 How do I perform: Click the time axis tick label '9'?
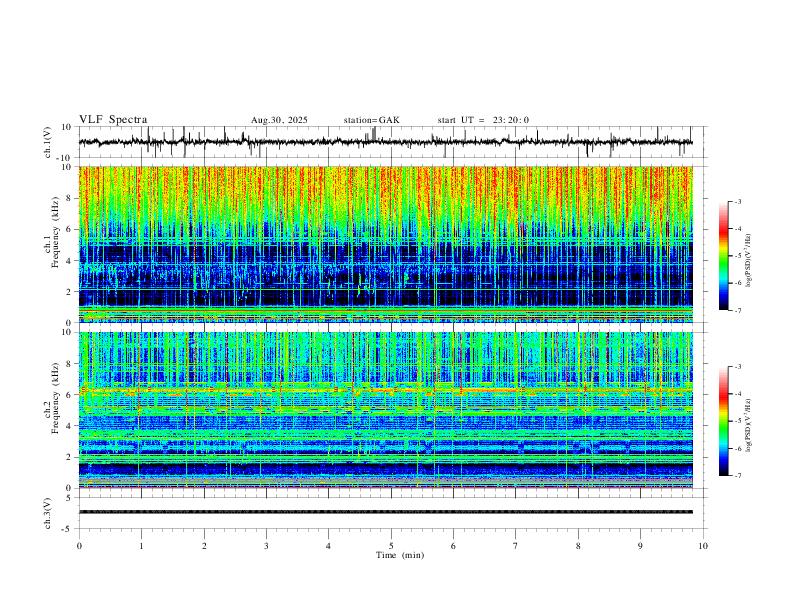[x=640, y=546]
